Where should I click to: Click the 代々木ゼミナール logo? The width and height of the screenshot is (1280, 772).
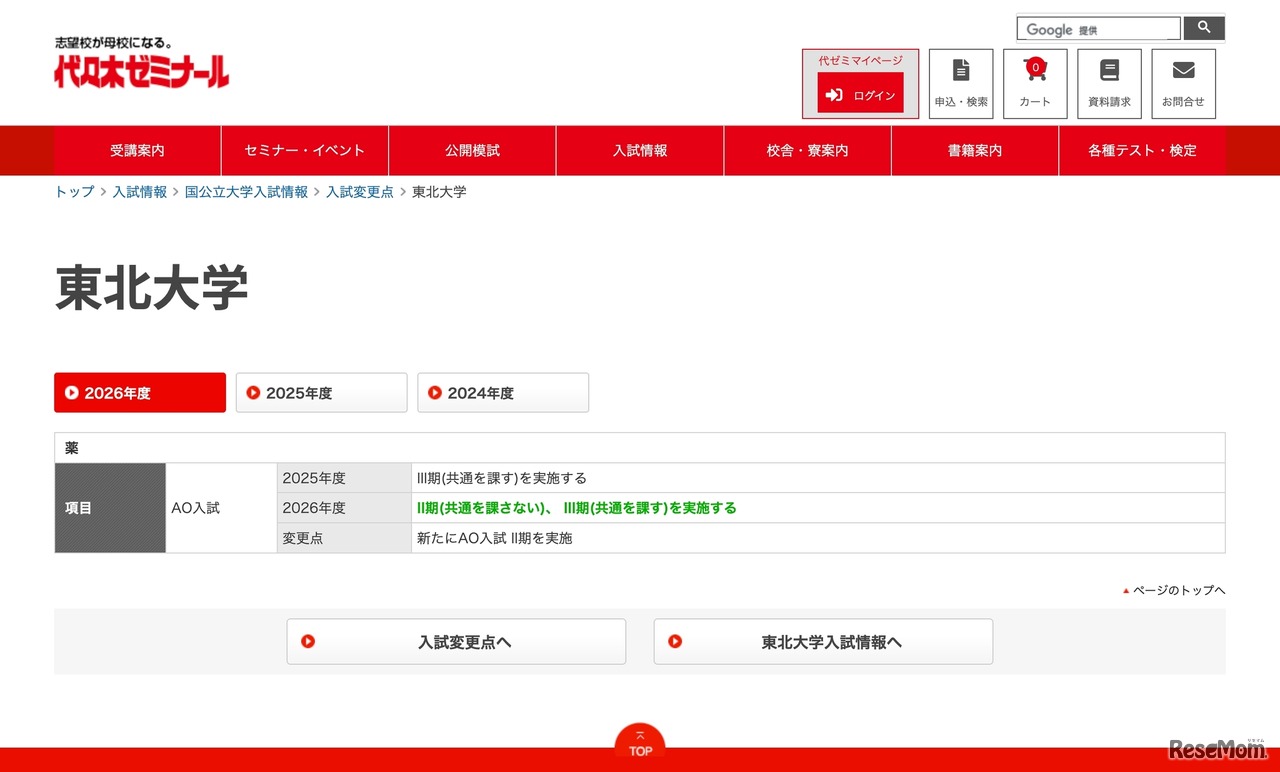click(x=141, y=70)
